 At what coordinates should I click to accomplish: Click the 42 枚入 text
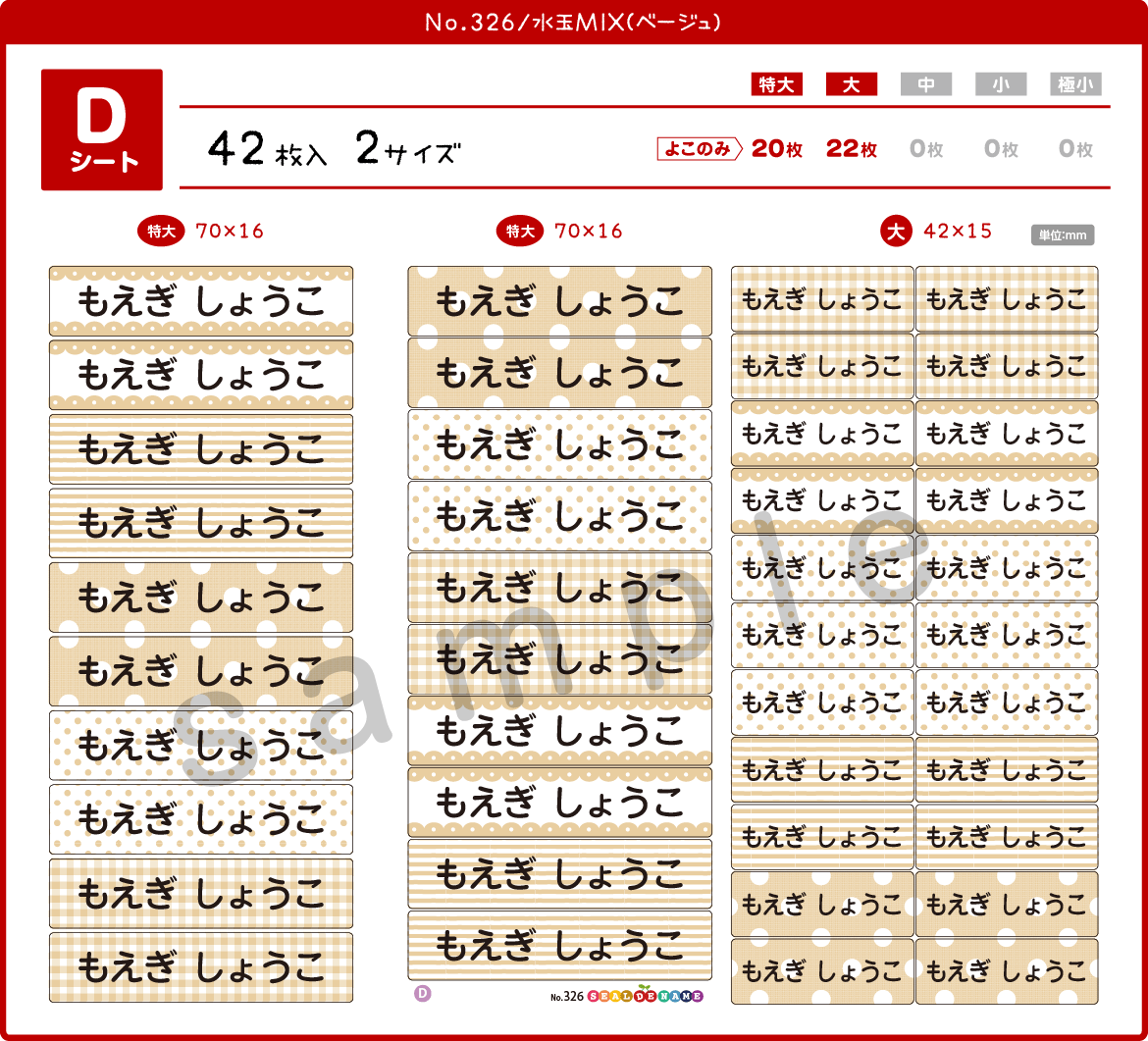coord(267,149)
